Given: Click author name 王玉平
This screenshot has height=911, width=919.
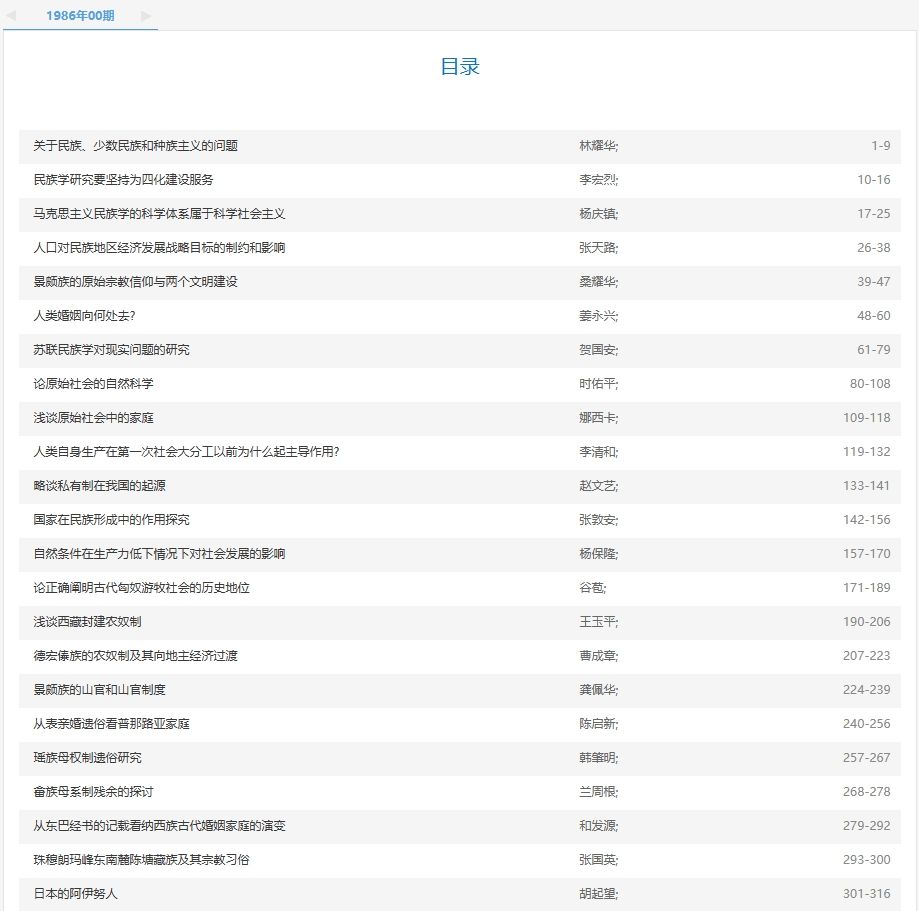Looking at the screenshot, I should (597, 621).
